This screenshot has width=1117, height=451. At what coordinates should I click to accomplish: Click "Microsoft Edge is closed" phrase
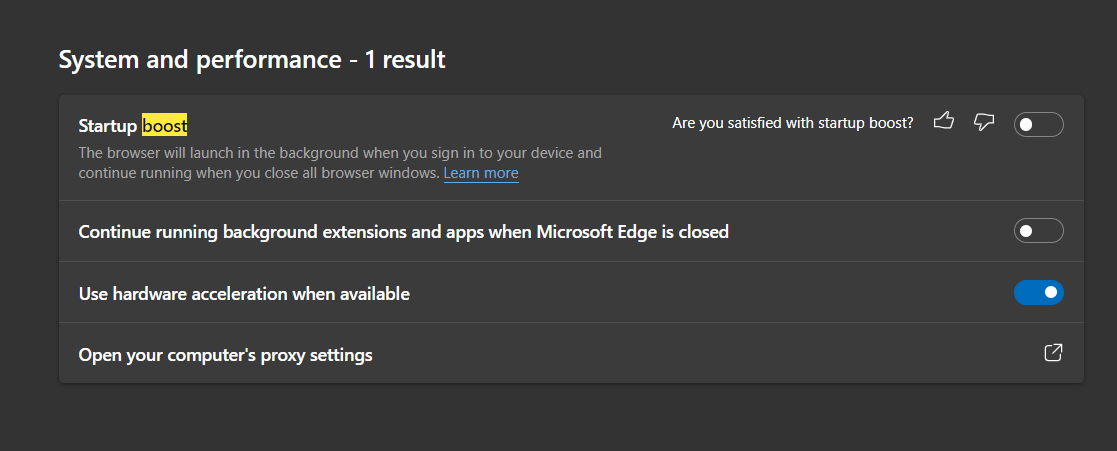pos(632,232)
